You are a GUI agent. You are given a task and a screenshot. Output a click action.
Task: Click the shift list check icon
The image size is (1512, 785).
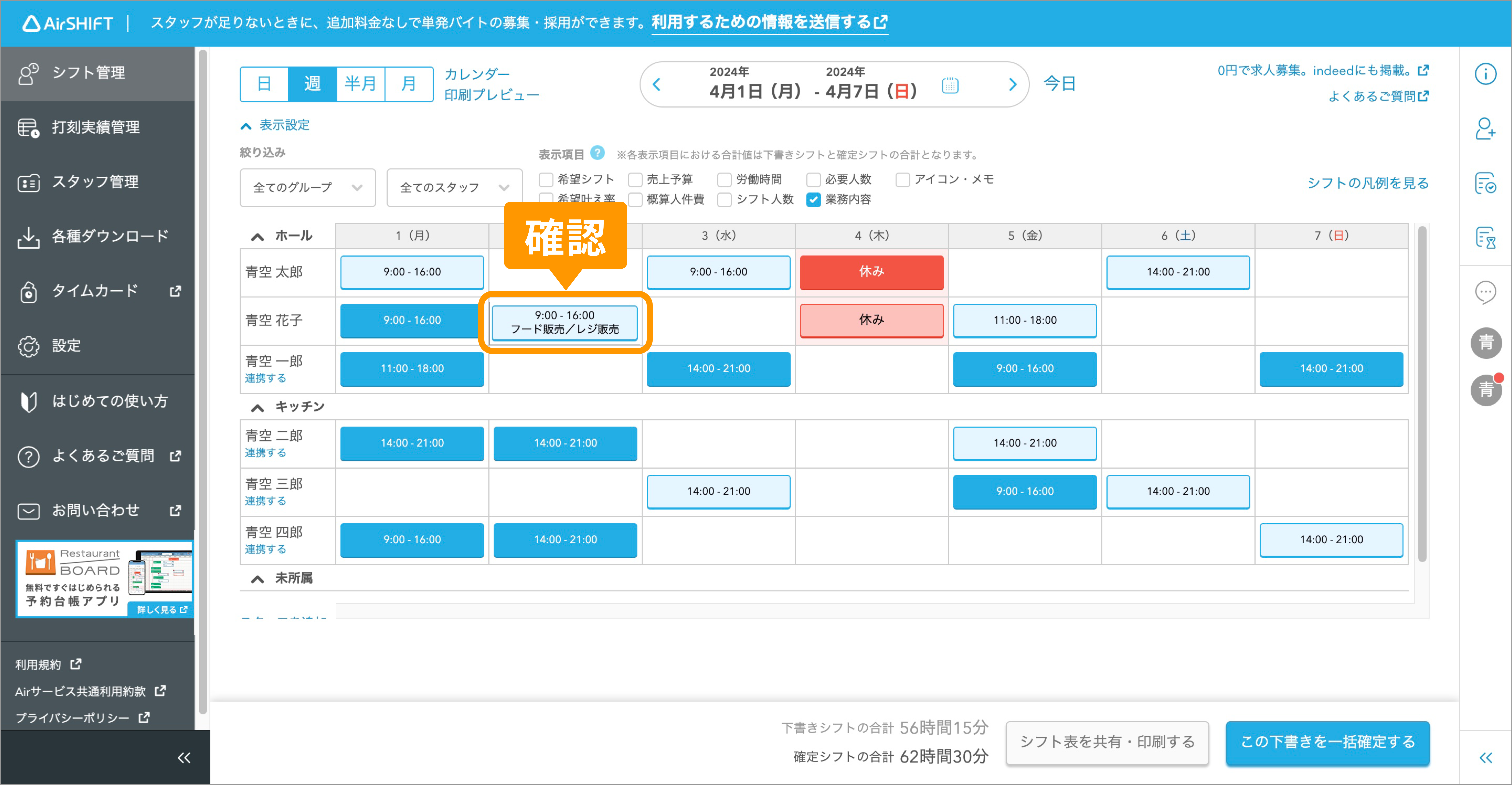click(1486, 183)
